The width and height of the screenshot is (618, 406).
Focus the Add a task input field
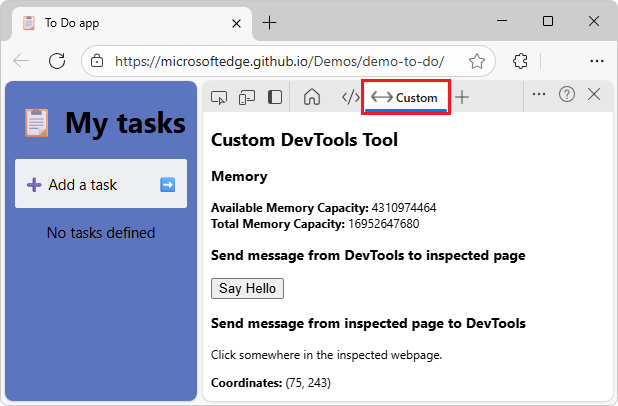(x=101, y=184)
